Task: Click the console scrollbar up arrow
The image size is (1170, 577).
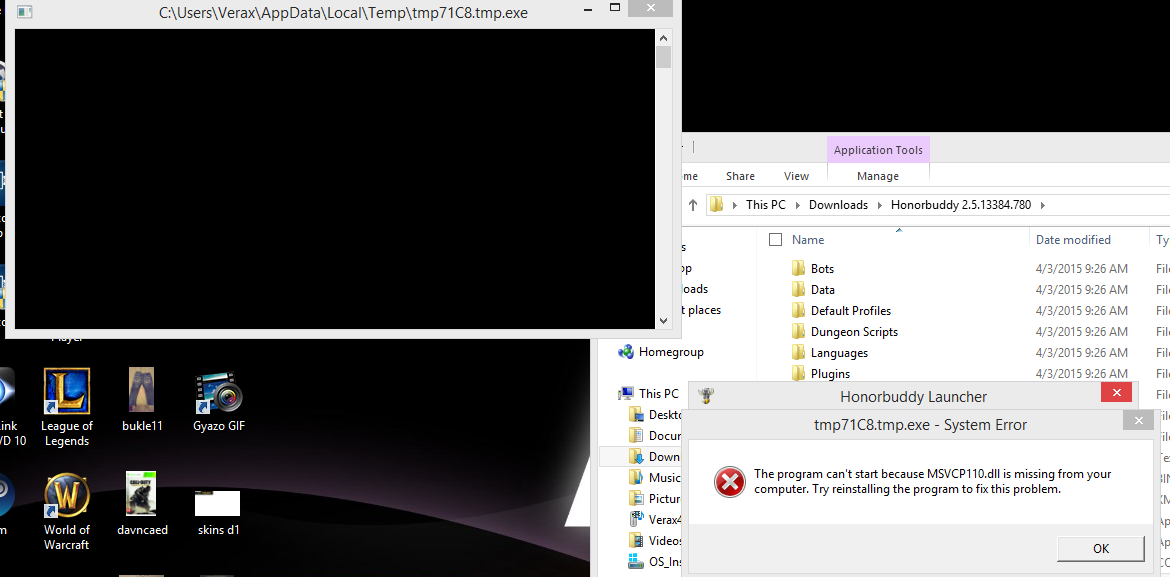Action: tap(663, 37)
